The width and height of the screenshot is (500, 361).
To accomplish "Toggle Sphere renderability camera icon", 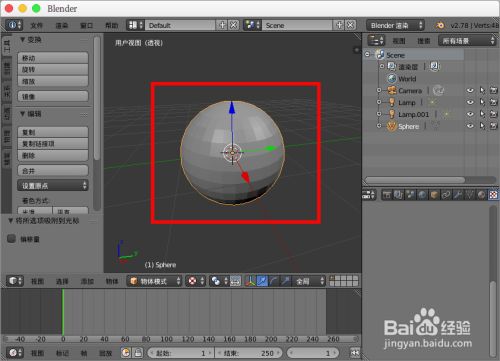I will point(494,126).
